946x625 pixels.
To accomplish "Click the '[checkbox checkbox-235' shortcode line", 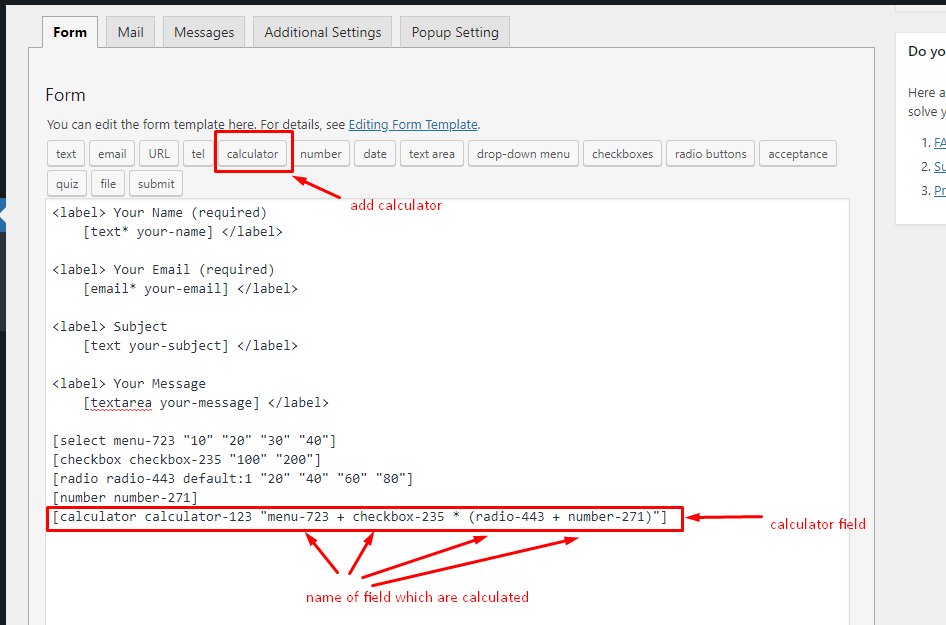I will click(186, 460).
